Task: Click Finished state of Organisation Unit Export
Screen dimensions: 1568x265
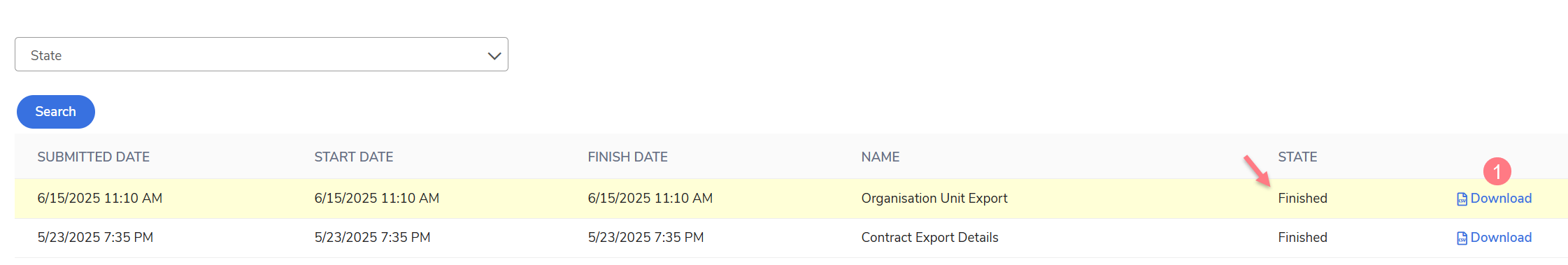Action: pyautogui.click(x=1302, y=199)
